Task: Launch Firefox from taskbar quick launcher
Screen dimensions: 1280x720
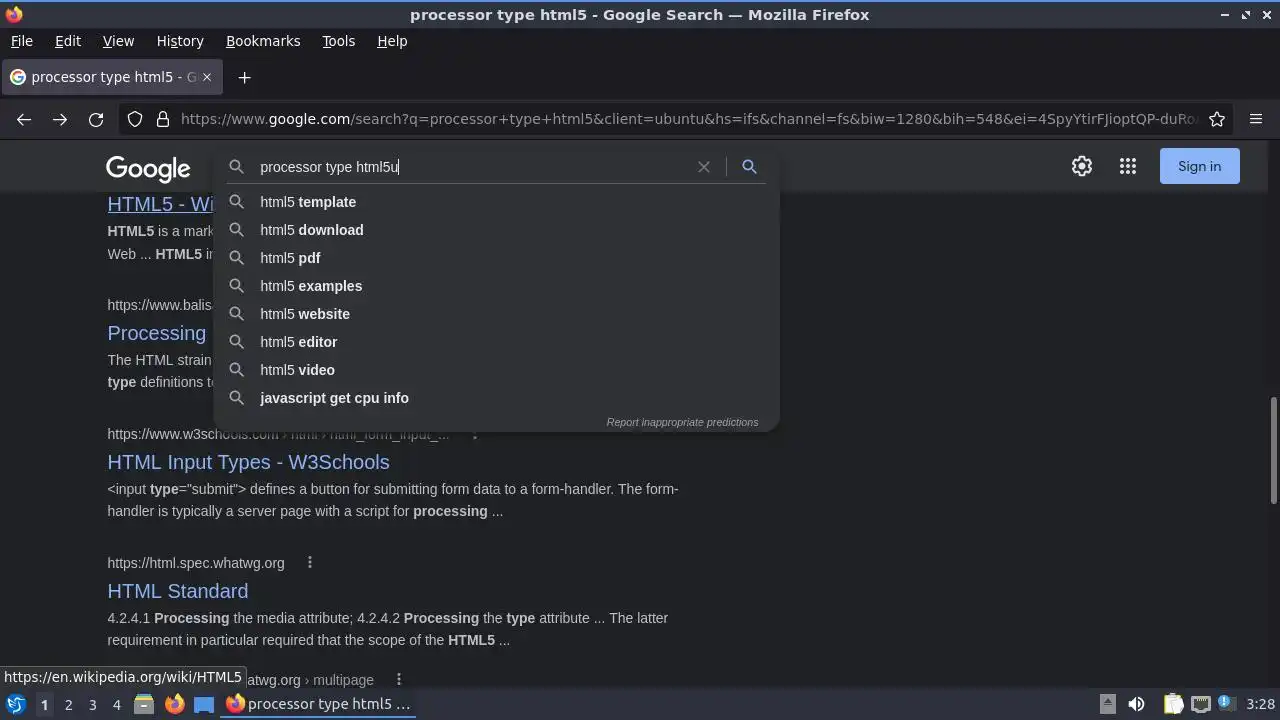Action: point(174,704)
